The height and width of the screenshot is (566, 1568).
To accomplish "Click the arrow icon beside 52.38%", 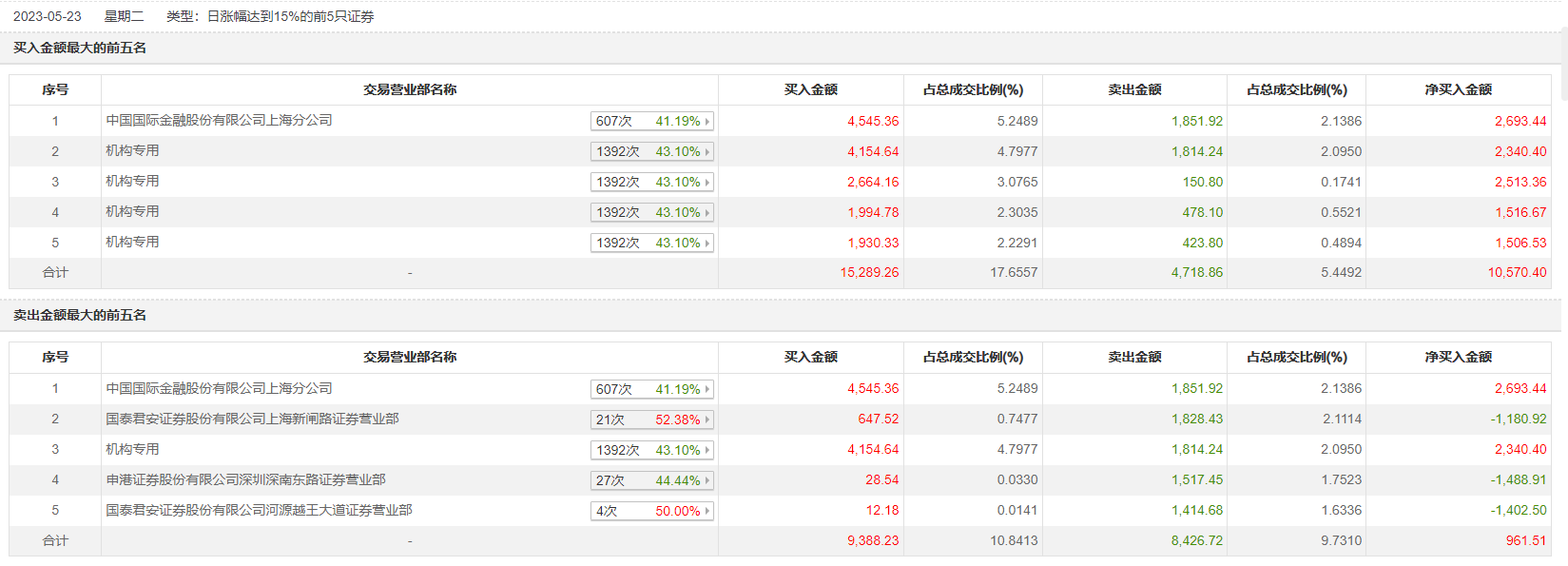I will 707,420.
